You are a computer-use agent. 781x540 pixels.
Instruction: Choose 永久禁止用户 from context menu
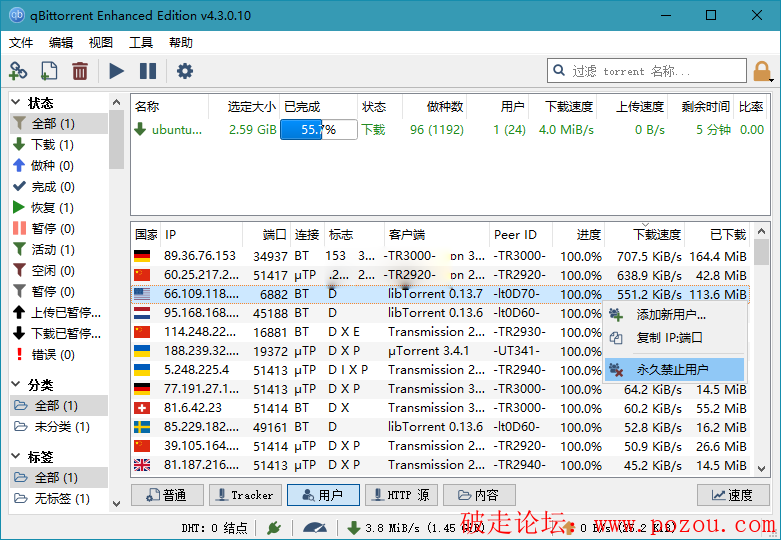click(x=672, y=370)
